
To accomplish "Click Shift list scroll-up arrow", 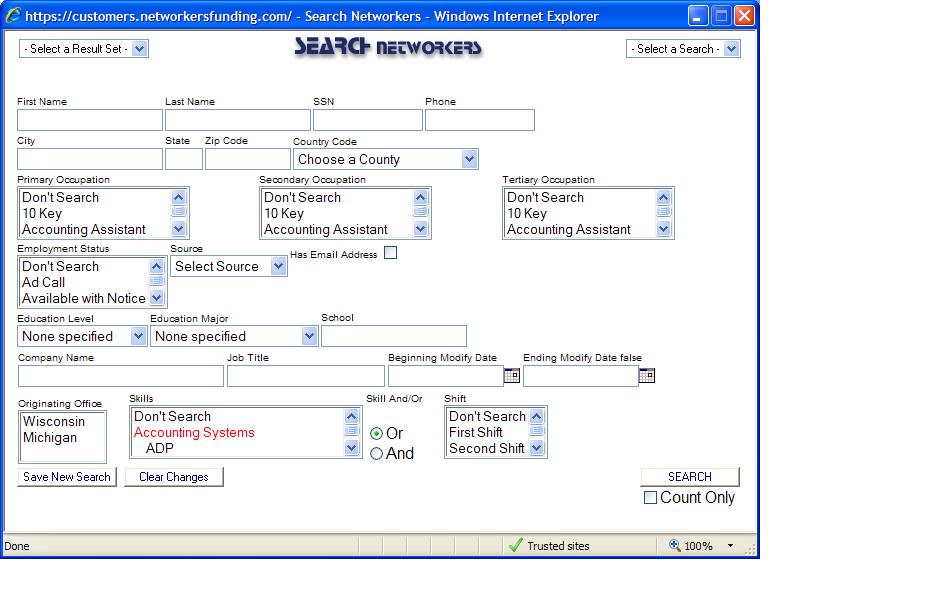I will tap(537, 417).
